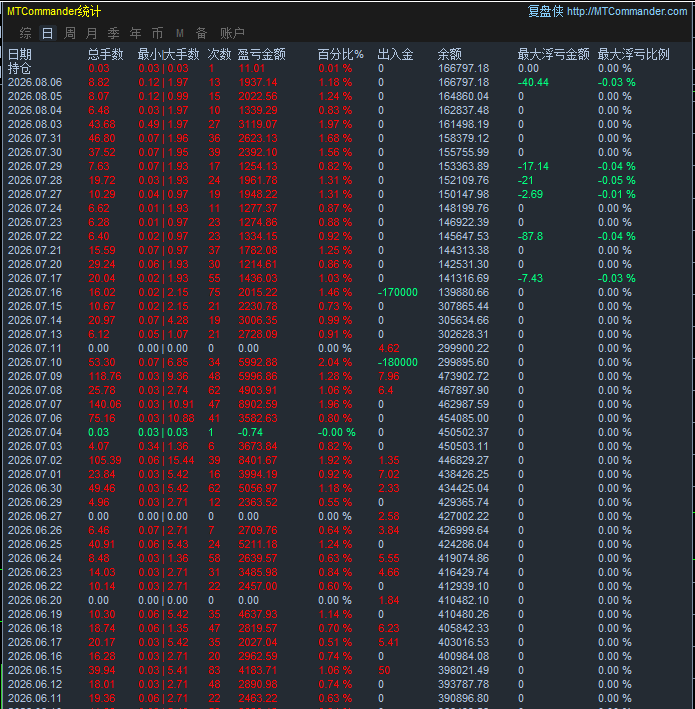This screenshot has height=709, width=695.
Task: Click profit value 5211.18
Action: tap(258, 545)
